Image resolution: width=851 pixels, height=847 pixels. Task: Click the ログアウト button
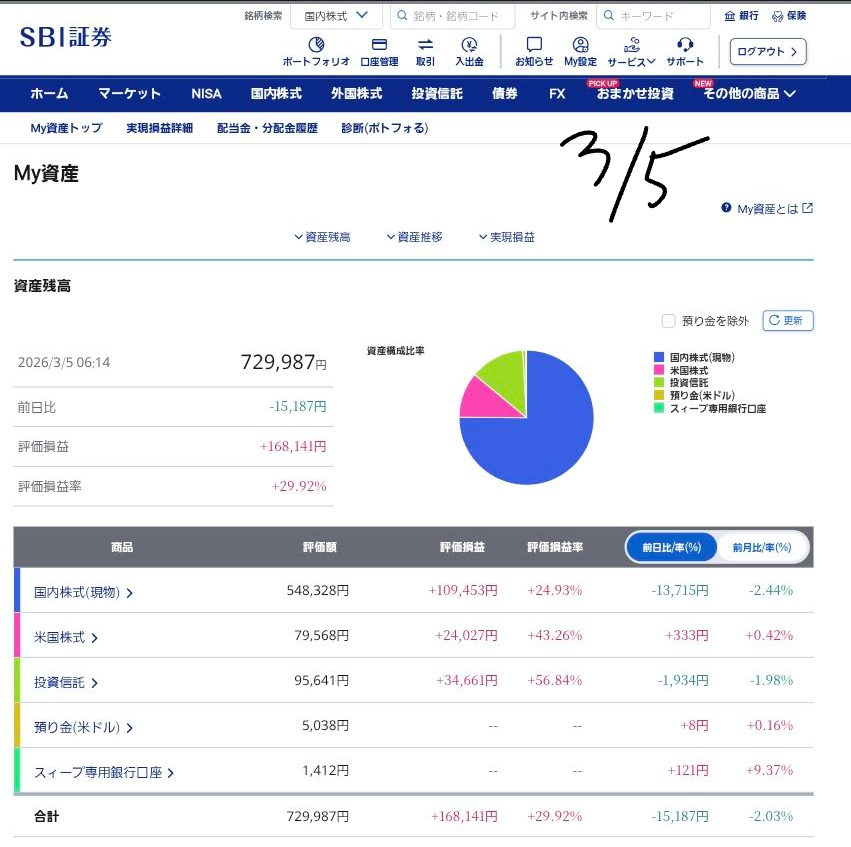767,51
